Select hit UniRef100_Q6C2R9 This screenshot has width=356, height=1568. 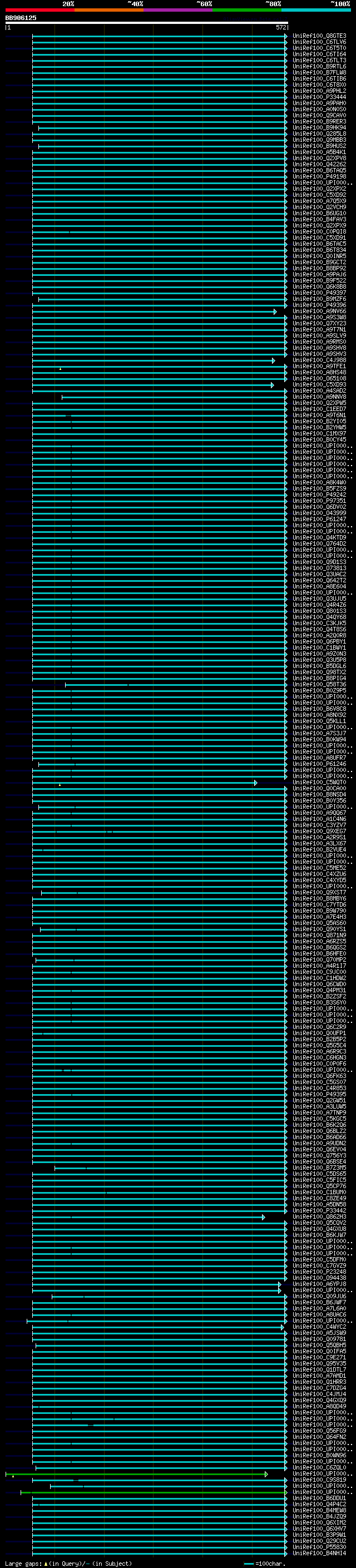[x=319, y=1027]
